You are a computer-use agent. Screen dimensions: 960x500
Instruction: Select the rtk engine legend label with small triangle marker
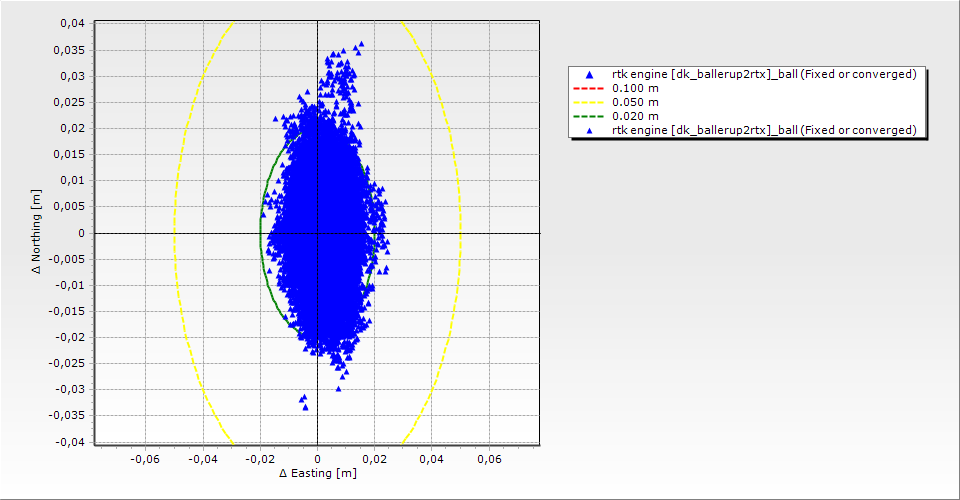(x=764, y=130)
